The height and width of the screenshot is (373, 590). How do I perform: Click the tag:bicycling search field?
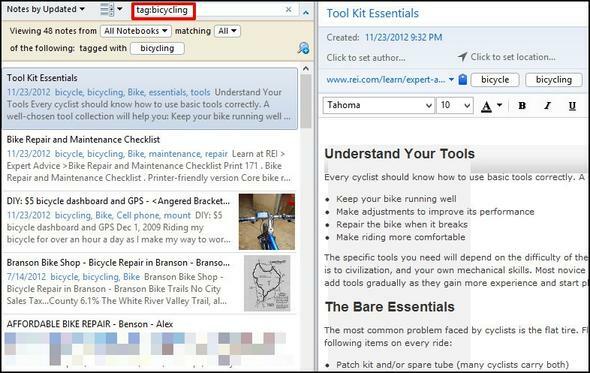pyautogui.click(x=214, y=10)
